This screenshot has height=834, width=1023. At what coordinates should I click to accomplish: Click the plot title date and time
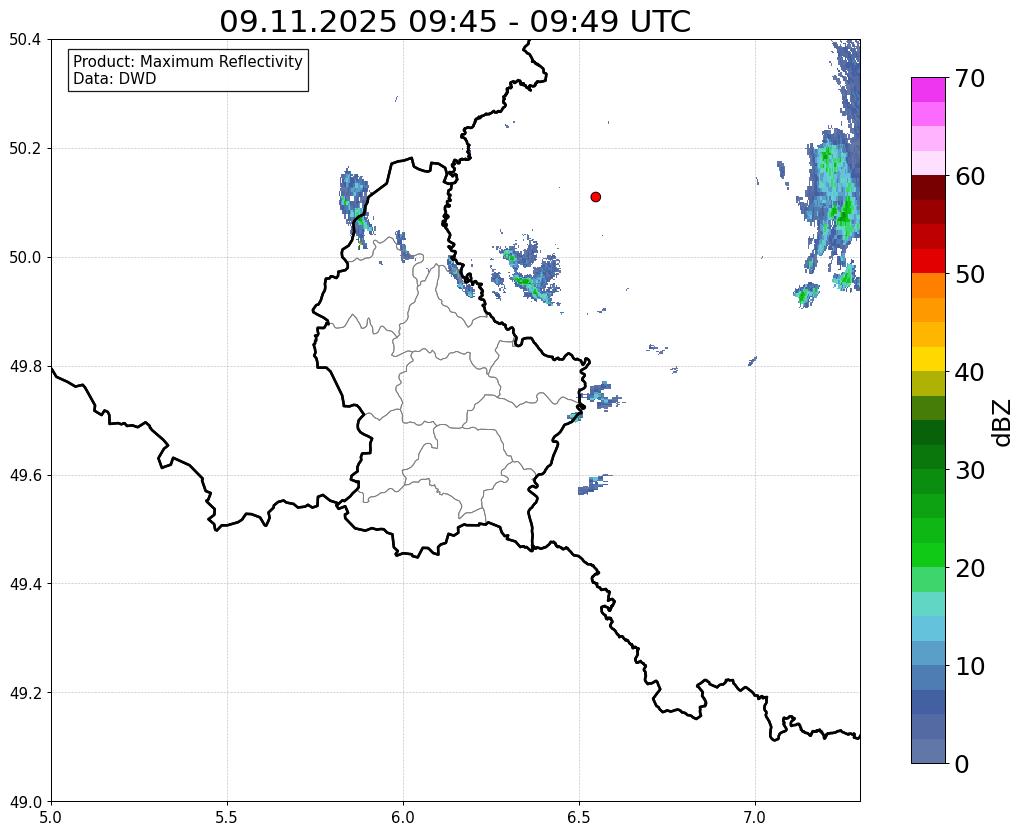[455, 21]
